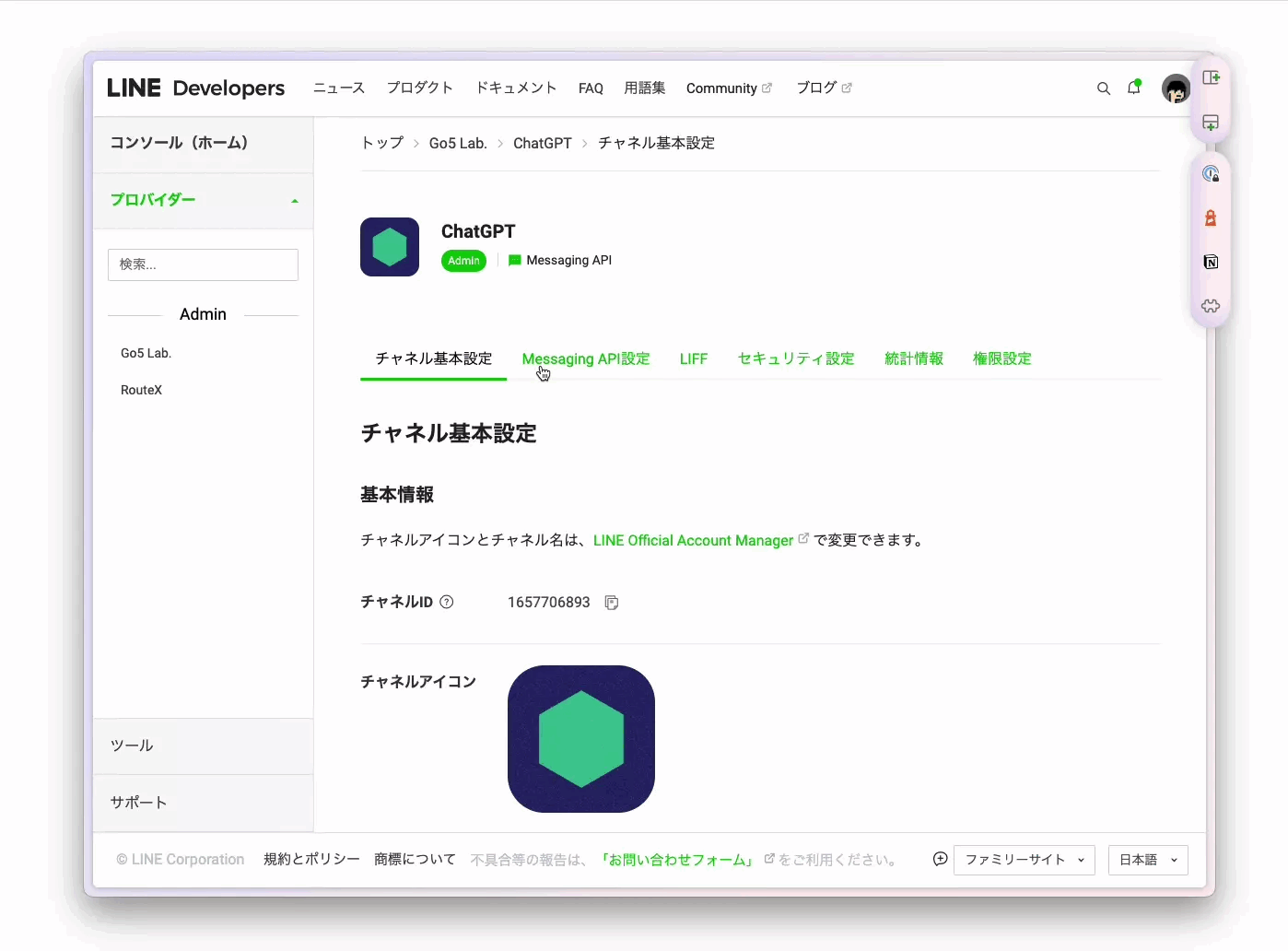Switch to セキュリティ設定 tab
The image size is (1288, 951).
click(796, 358)
